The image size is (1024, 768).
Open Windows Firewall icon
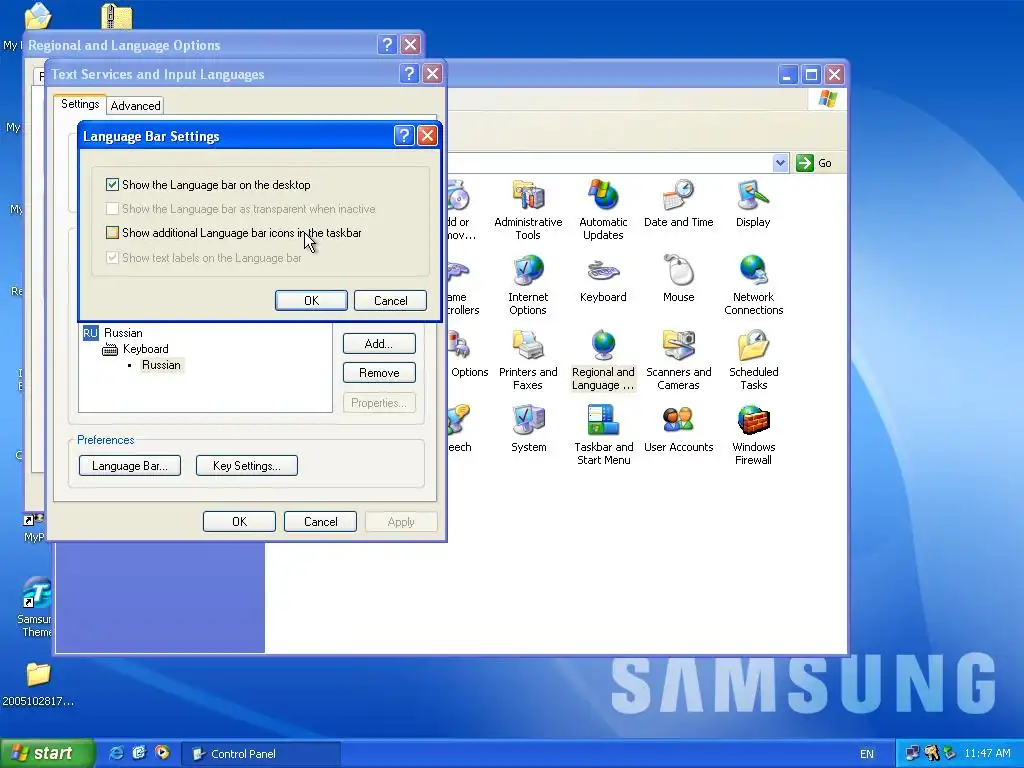(753, 435)
